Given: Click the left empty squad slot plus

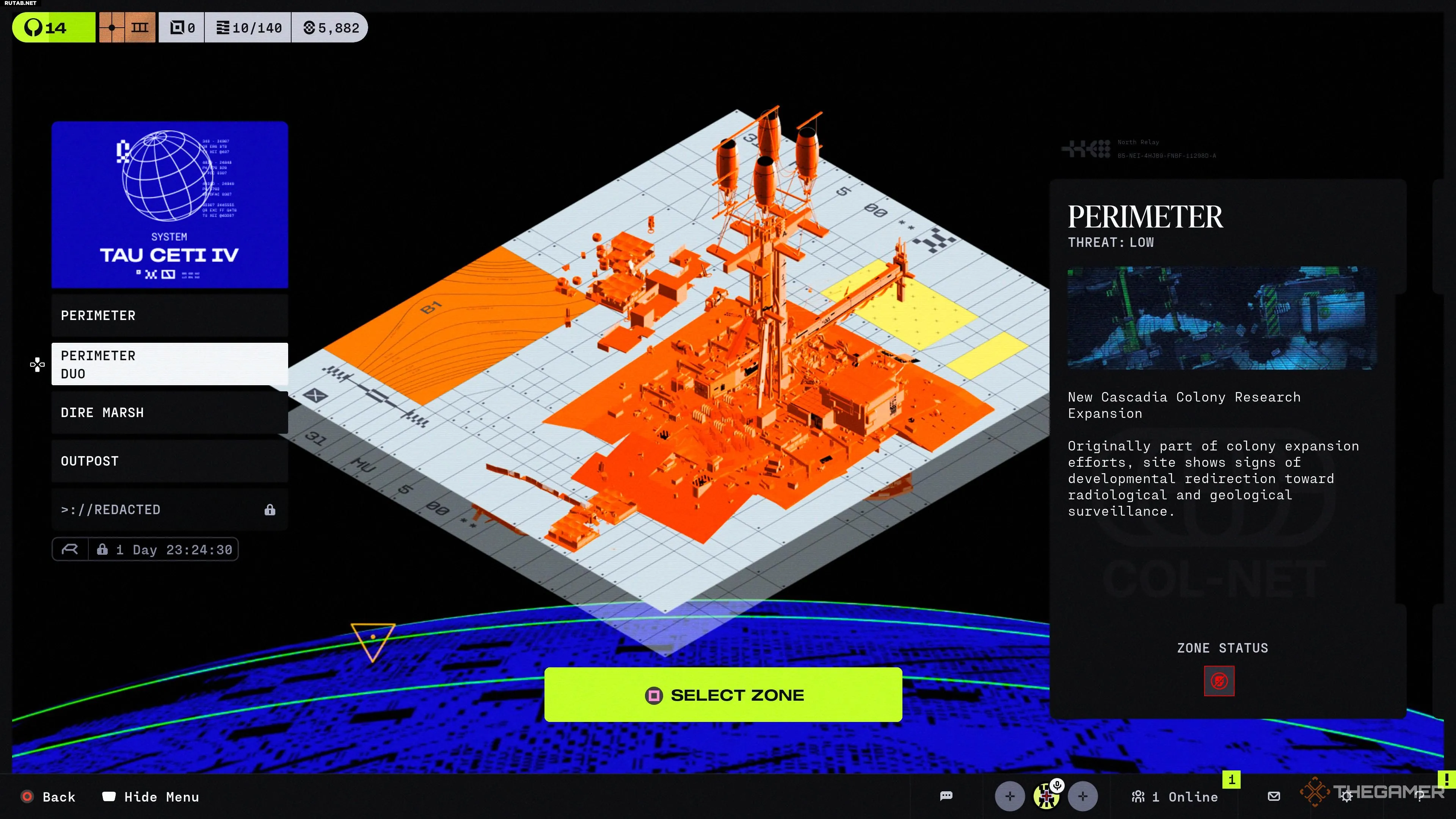Looking at the screenshot, I should [1009, 796].
